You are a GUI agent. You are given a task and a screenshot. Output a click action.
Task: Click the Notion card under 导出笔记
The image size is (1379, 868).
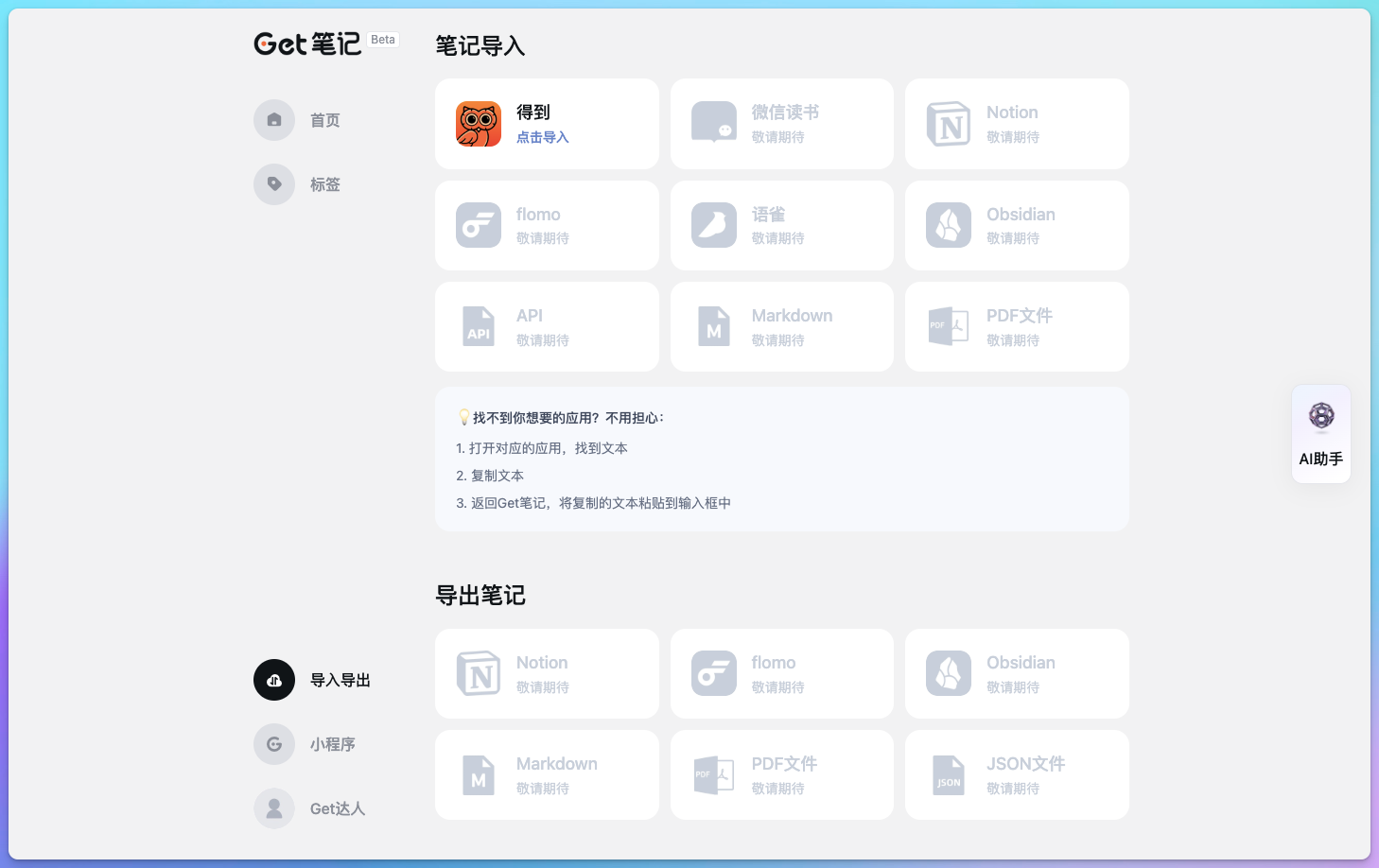pos(547,673)
